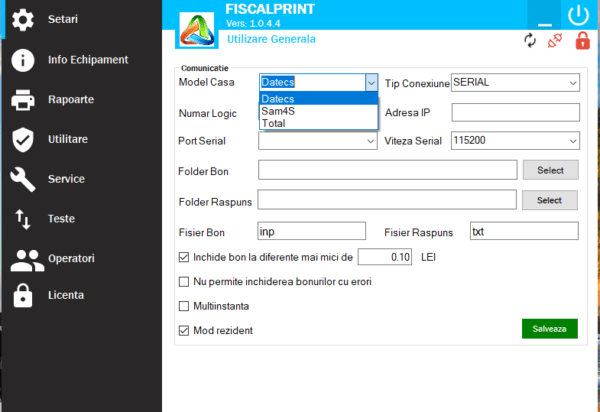600x412 pixels.
Task: Toggle the Multiinstanta checkbox
Action: coord(183,306)
